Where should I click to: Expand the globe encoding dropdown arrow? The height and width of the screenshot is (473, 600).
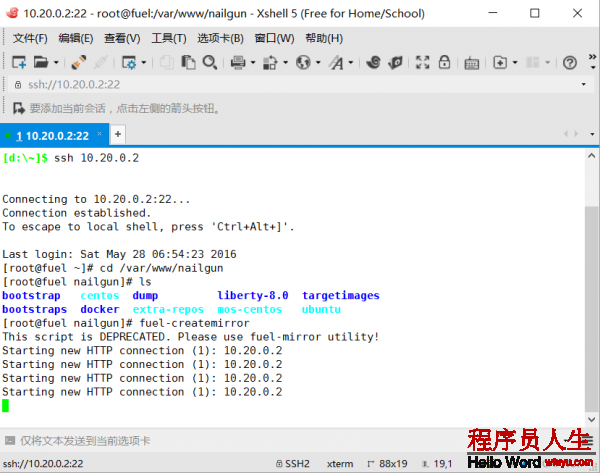318,62
